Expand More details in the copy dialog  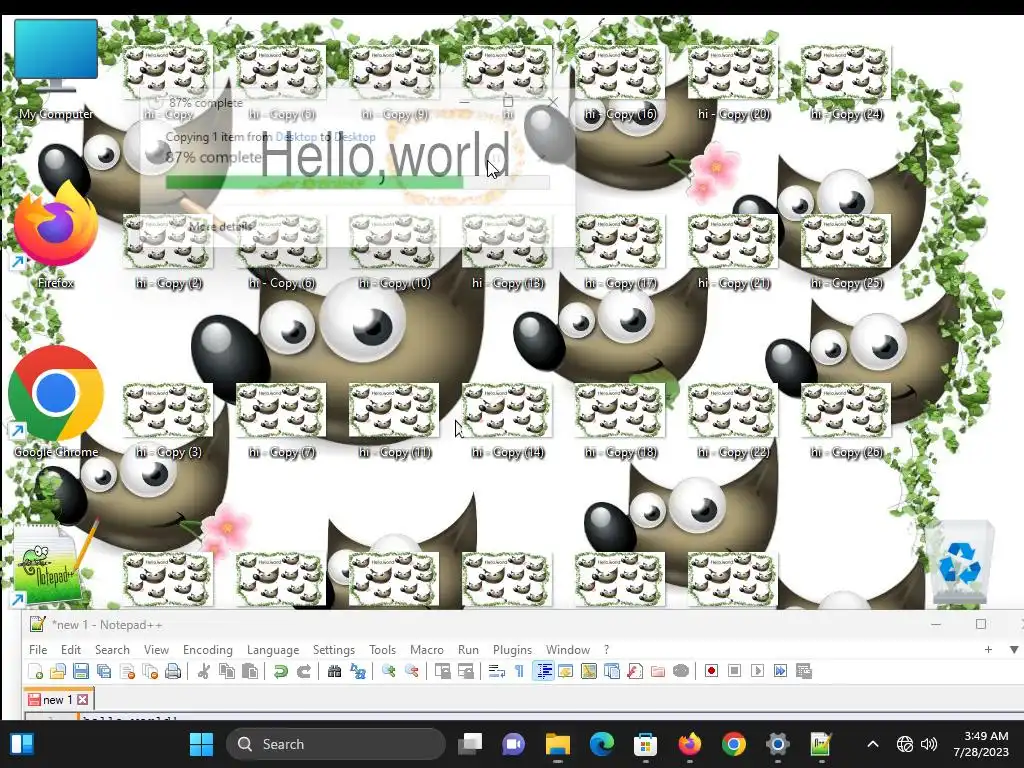pos(220,227)
